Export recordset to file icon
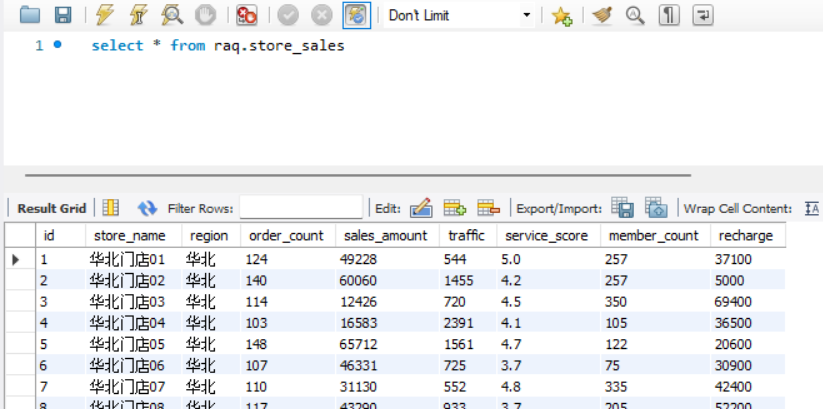Viewport: 823px width, 409px height. 622,208
